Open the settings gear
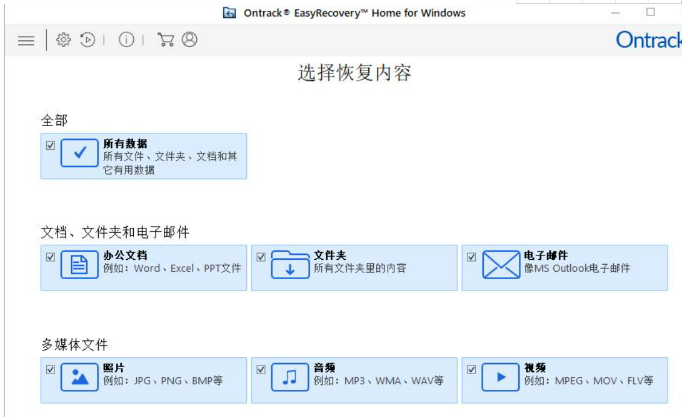The image size is (688, 420). point(63,40)
